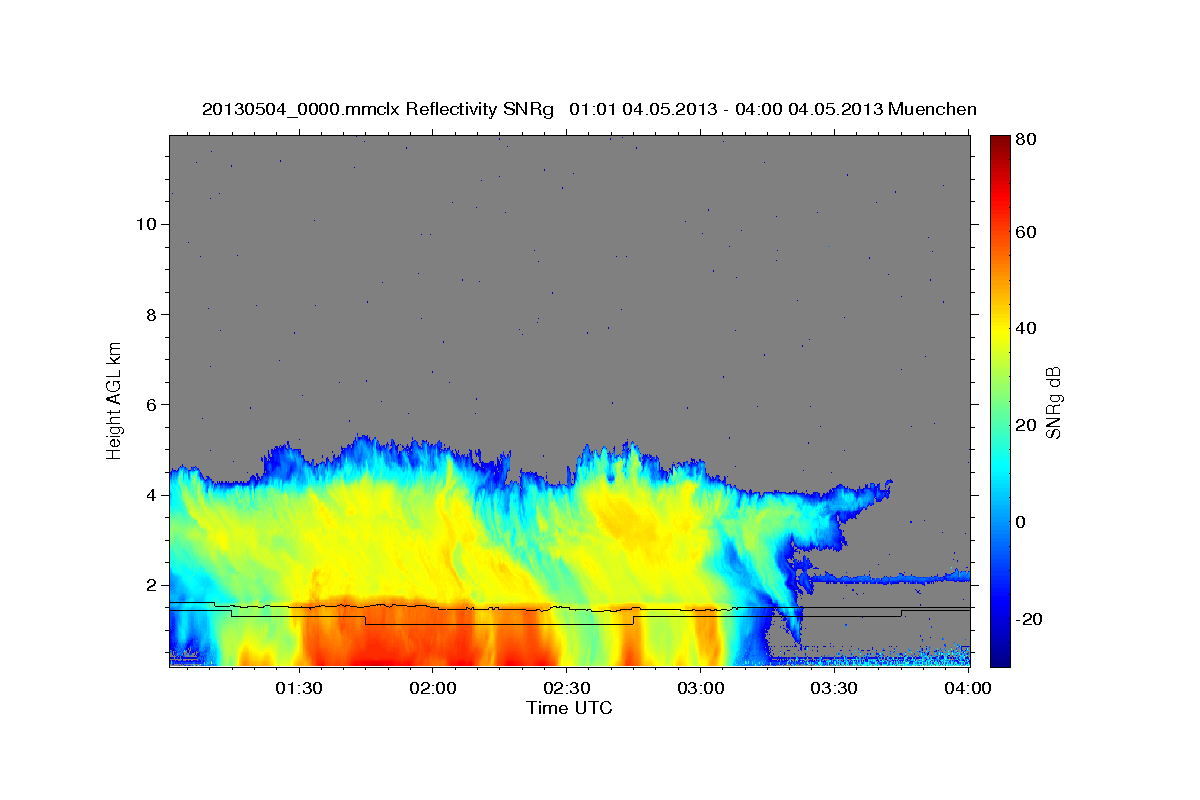Click the colorbar value 20
Viewport: 1200px width, 800px height.
(1025, 425)
